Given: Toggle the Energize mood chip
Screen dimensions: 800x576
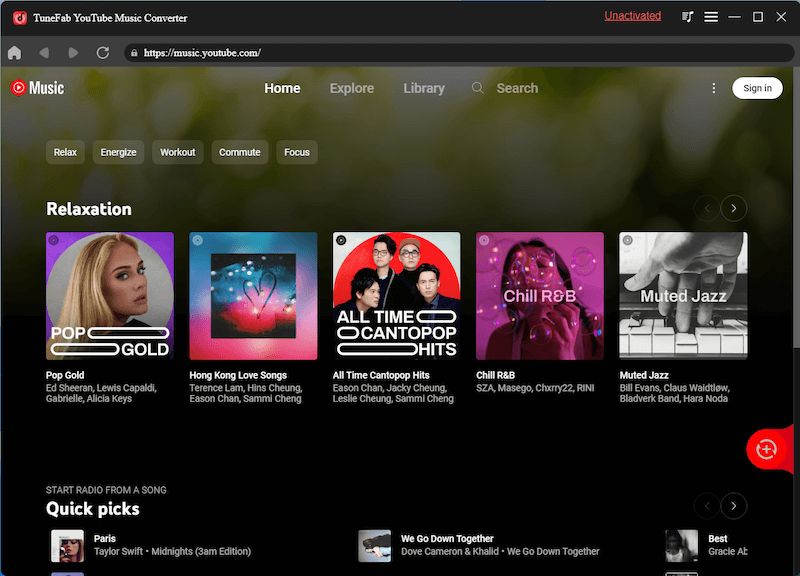Looking at the screenshot, I should point(118,152).
